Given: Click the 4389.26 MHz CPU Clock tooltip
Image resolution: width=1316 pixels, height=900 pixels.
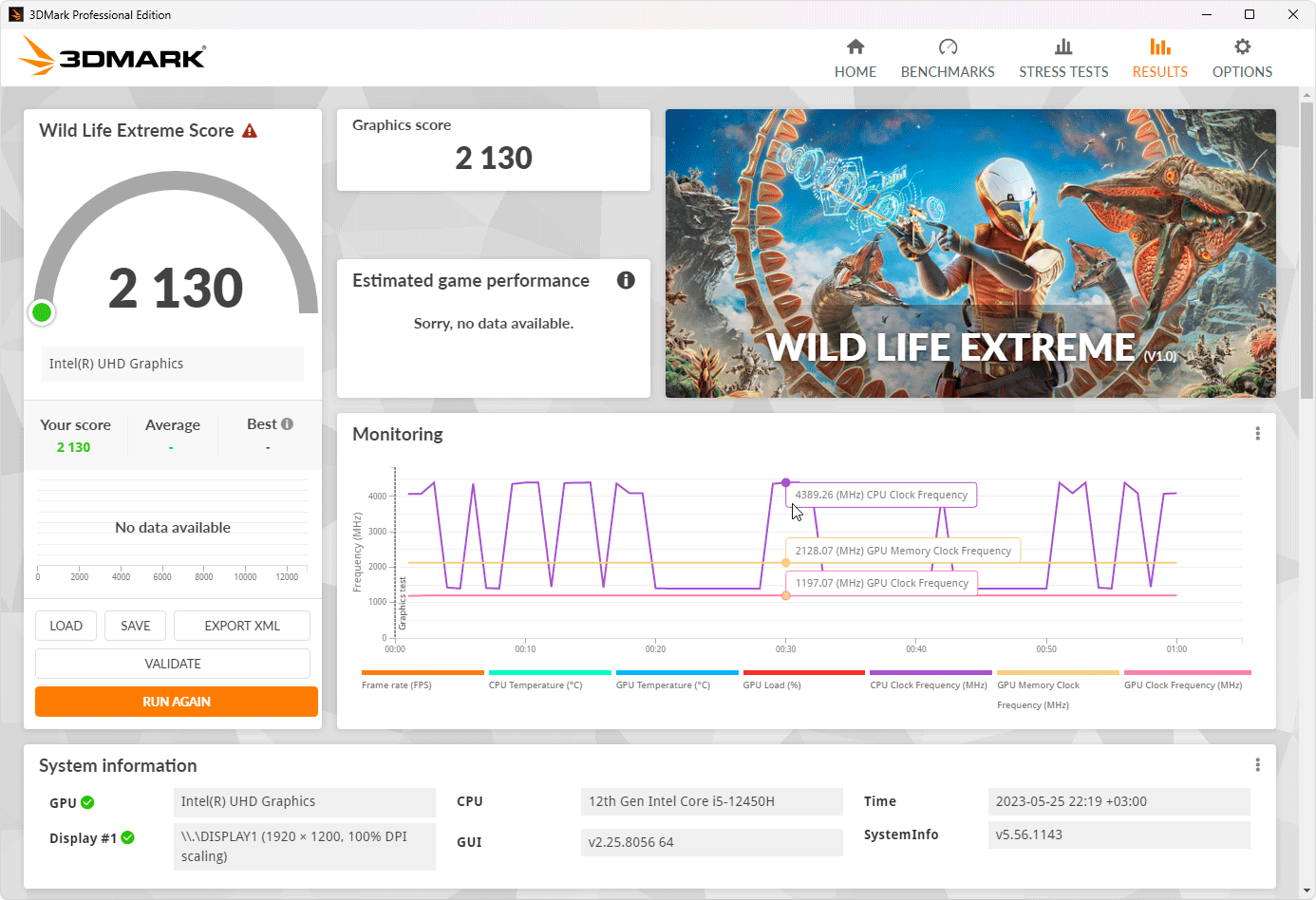Looking at the screenshot, I should point(881,495).
